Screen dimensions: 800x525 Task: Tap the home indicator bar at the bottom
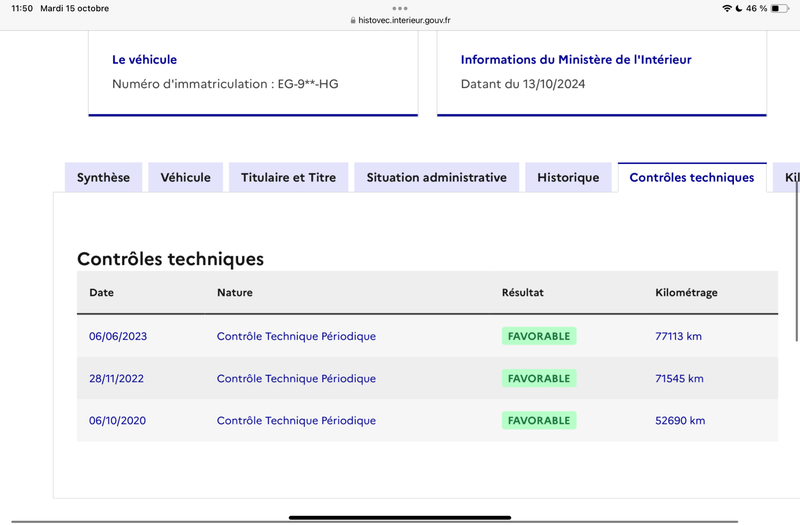click(400, 517)
